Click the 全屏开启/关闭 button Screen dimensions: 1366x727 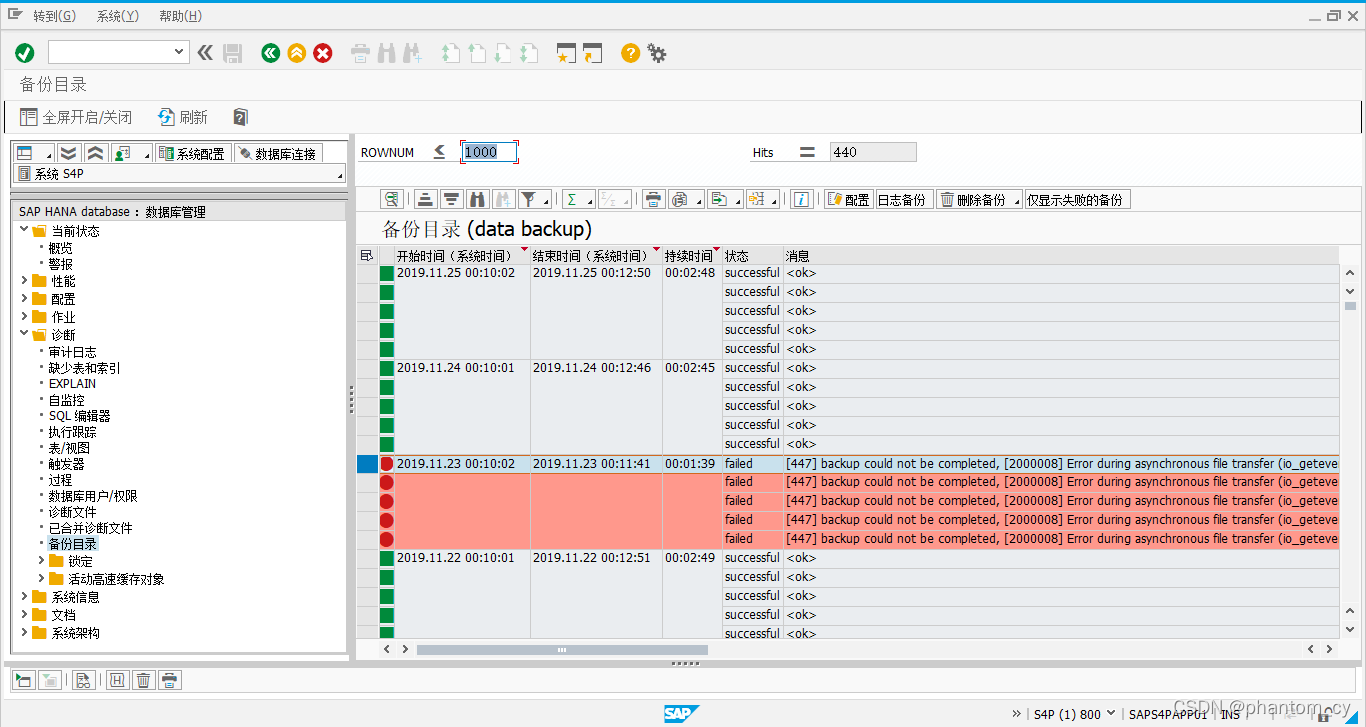point(76,117)
